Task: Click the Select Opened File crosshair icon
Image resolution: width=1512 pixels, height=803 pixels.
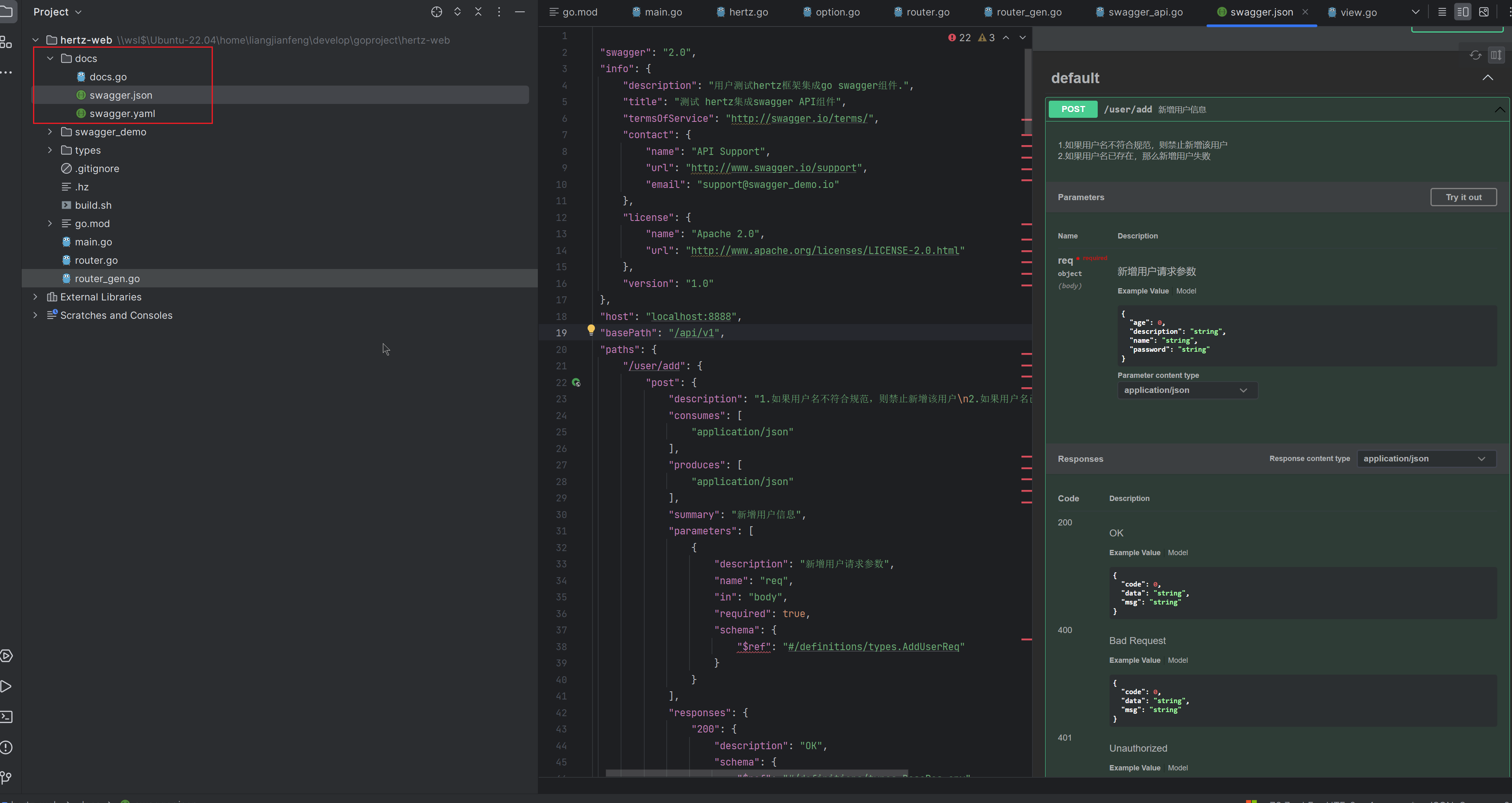Action: (x=436, y=12)
